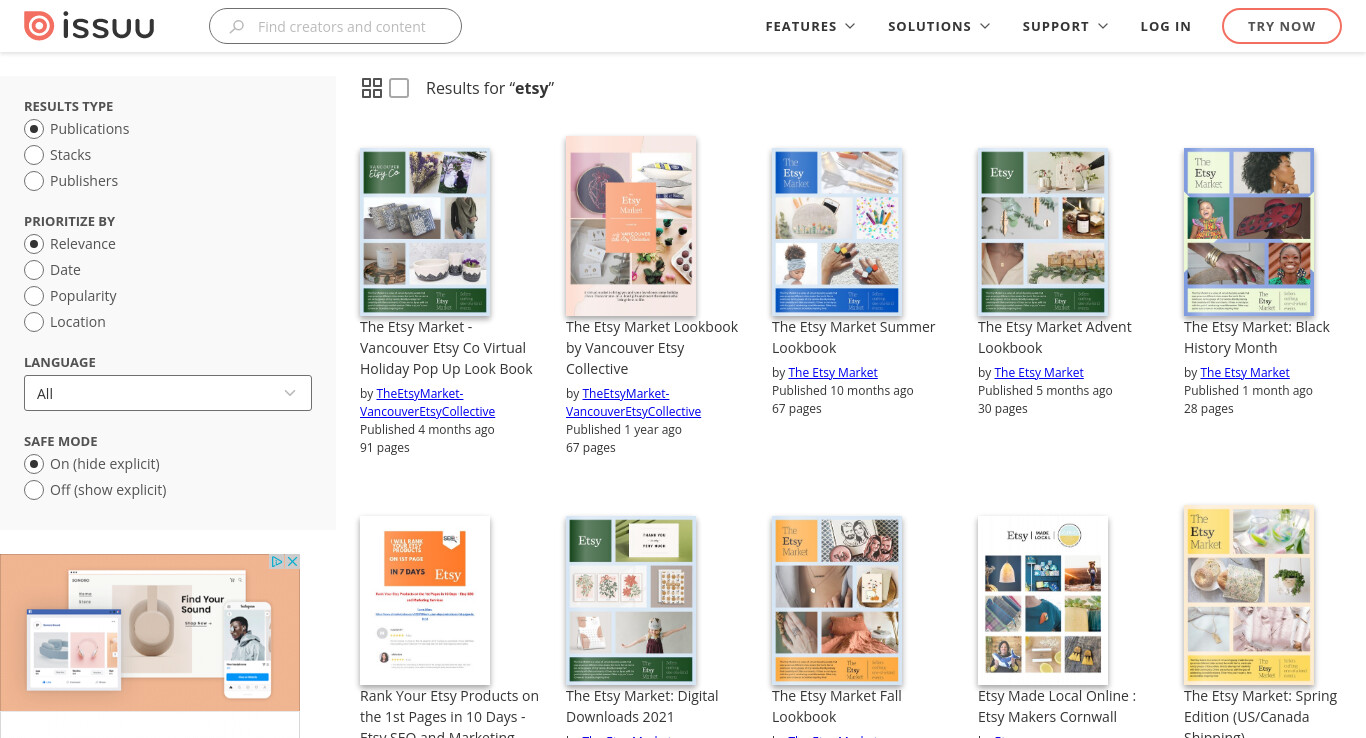Click the issuu logo
The width and height of the screenshot is (1366, 738).
(89, 26)
